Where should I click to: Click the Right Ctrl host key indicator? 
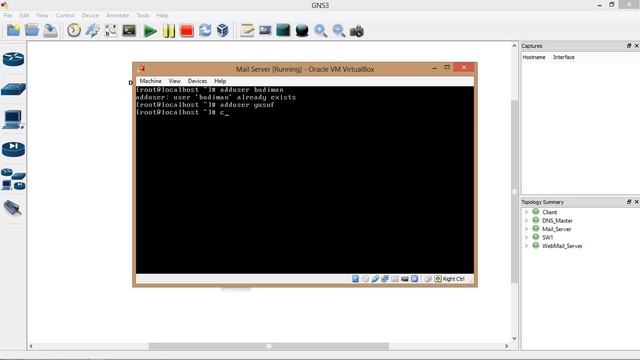click(x=449, y=279)
